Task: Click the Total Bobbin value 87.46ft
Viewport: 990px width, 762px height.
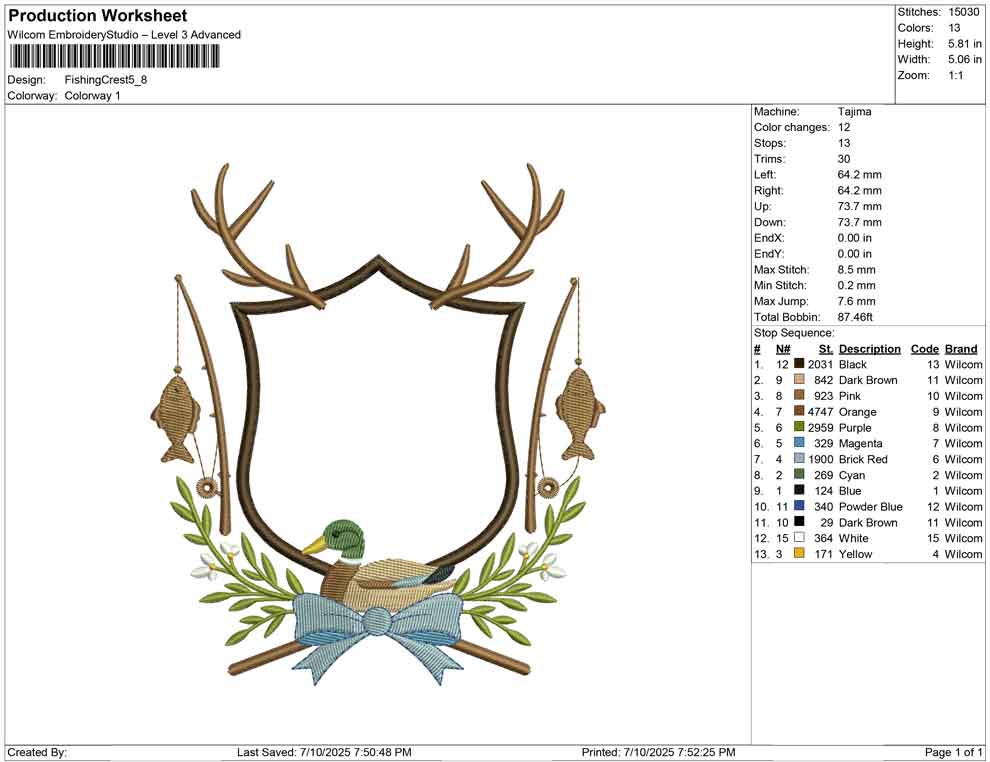Action: pos(855,317)
